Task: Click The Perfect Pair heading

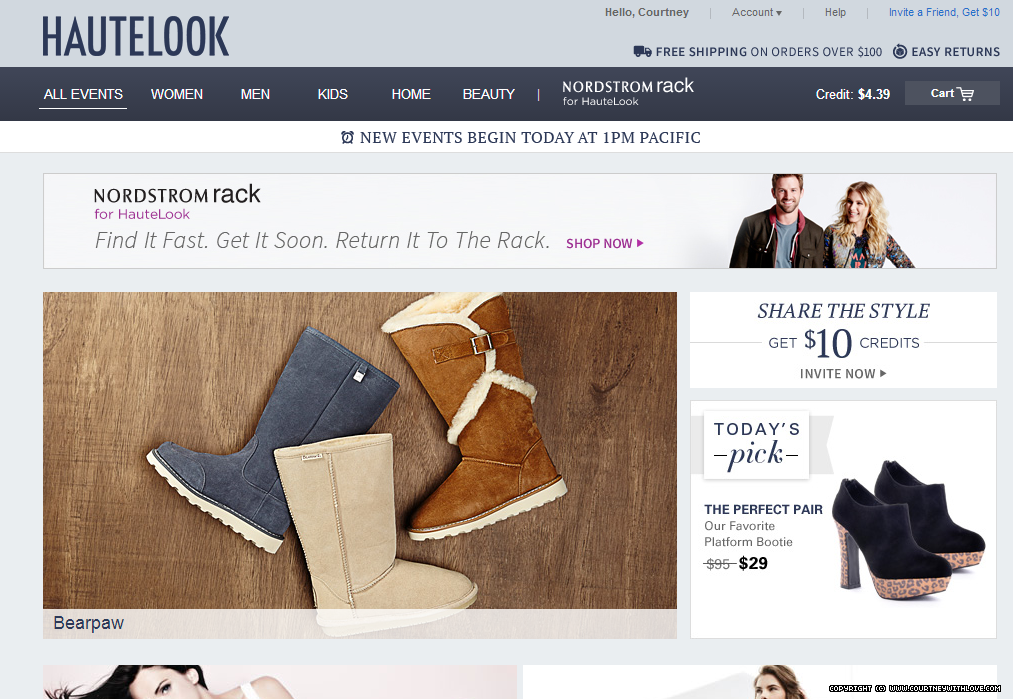Action: (x=763, y=509)
